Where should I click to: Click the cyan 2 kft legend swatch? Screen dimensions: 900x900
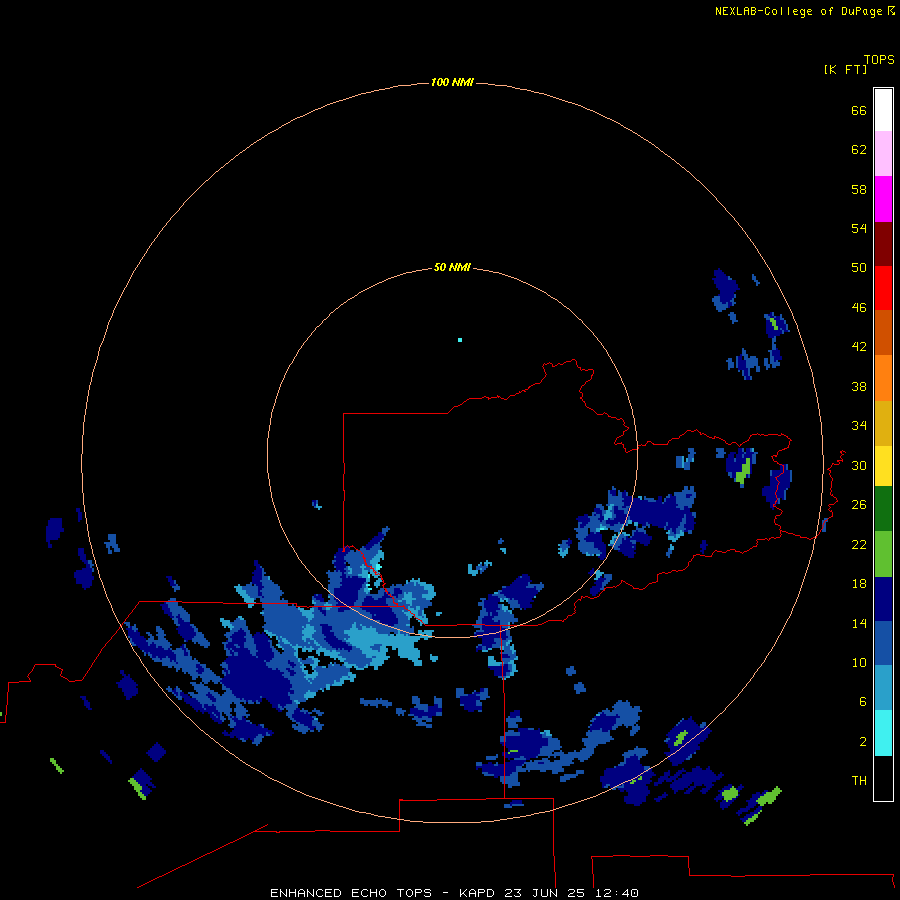[x=883, y=733]
